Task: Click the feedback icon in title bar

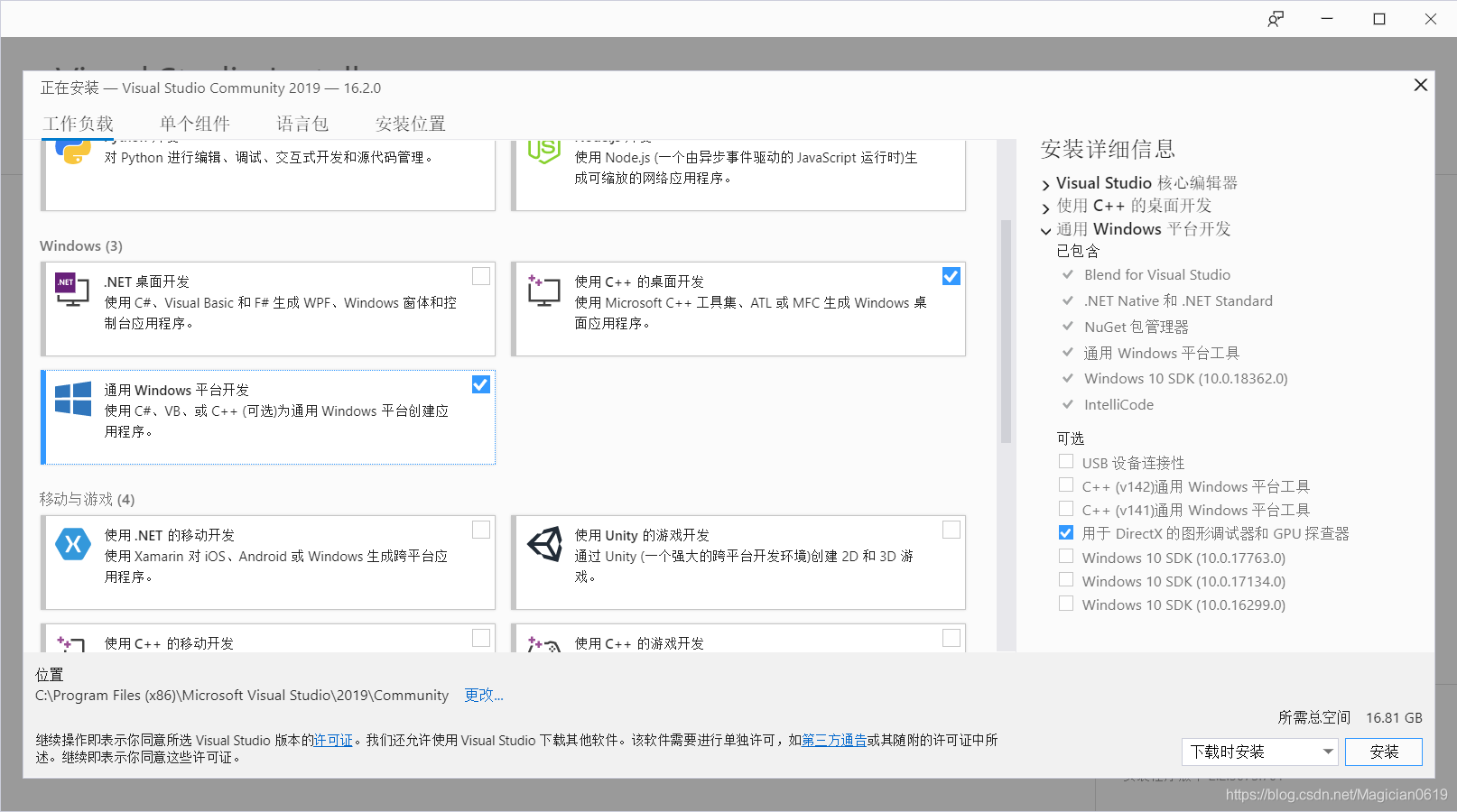Action: [1276, 19]
